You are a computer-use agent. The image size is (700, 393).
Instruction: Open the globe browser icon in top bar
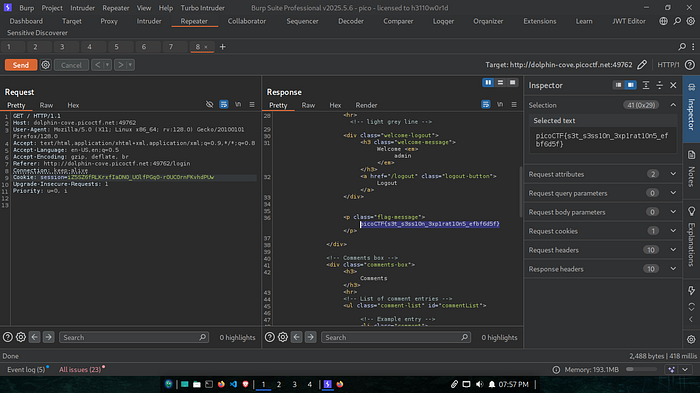[663, 21]
